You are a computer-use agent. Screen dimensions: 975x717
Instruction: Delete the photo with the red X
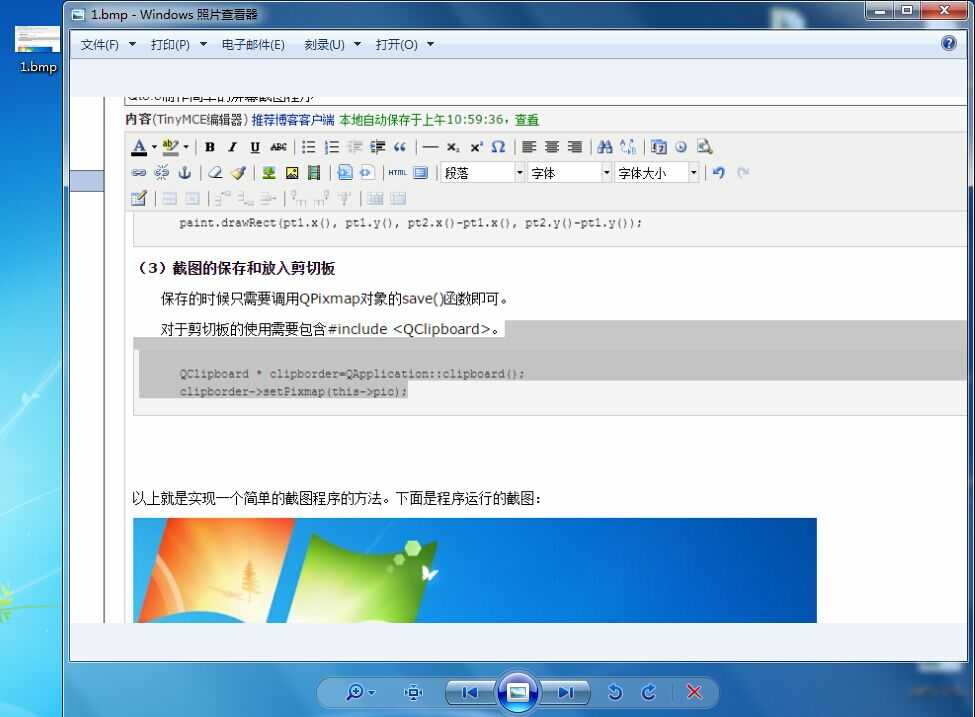pos(694,692)
